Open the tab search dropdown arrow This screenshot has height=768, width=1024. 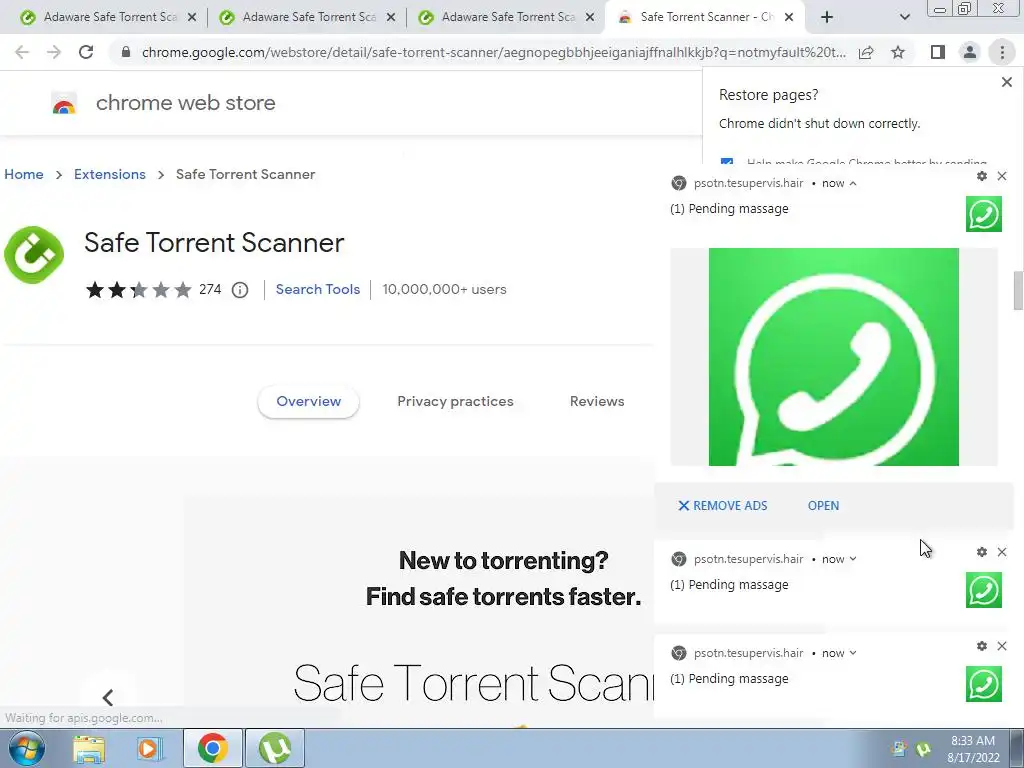pos(904,17)
